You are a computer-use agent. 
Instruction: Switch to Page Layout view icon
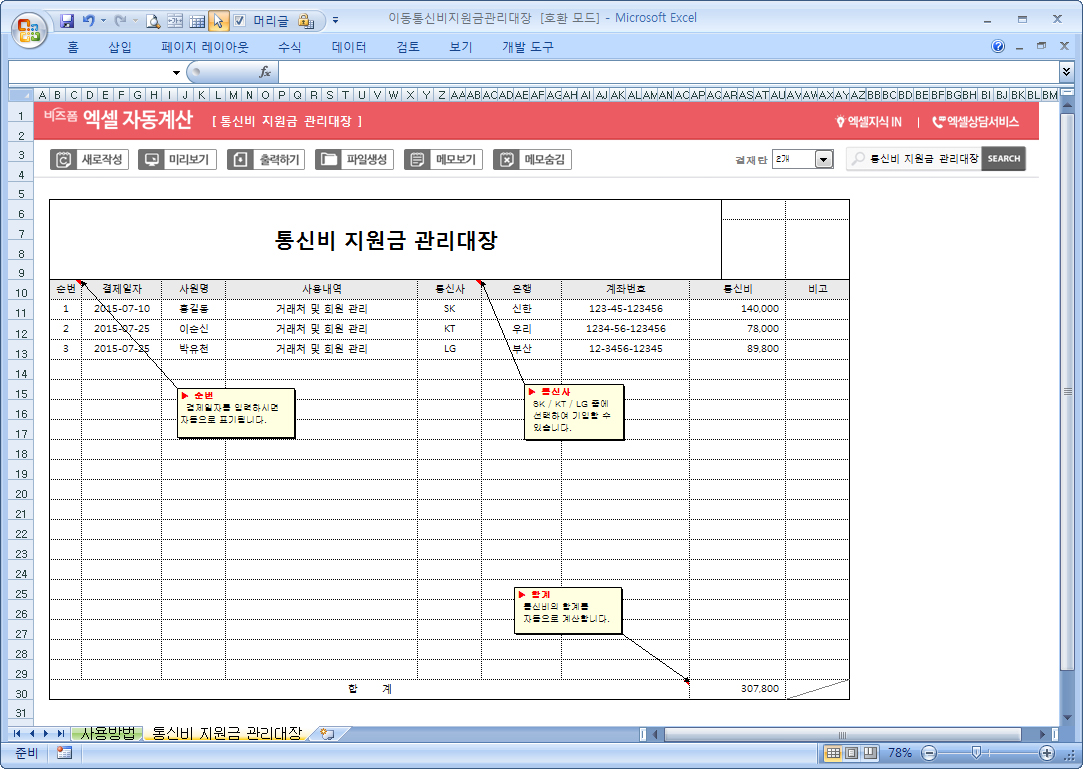coord(852,752)
